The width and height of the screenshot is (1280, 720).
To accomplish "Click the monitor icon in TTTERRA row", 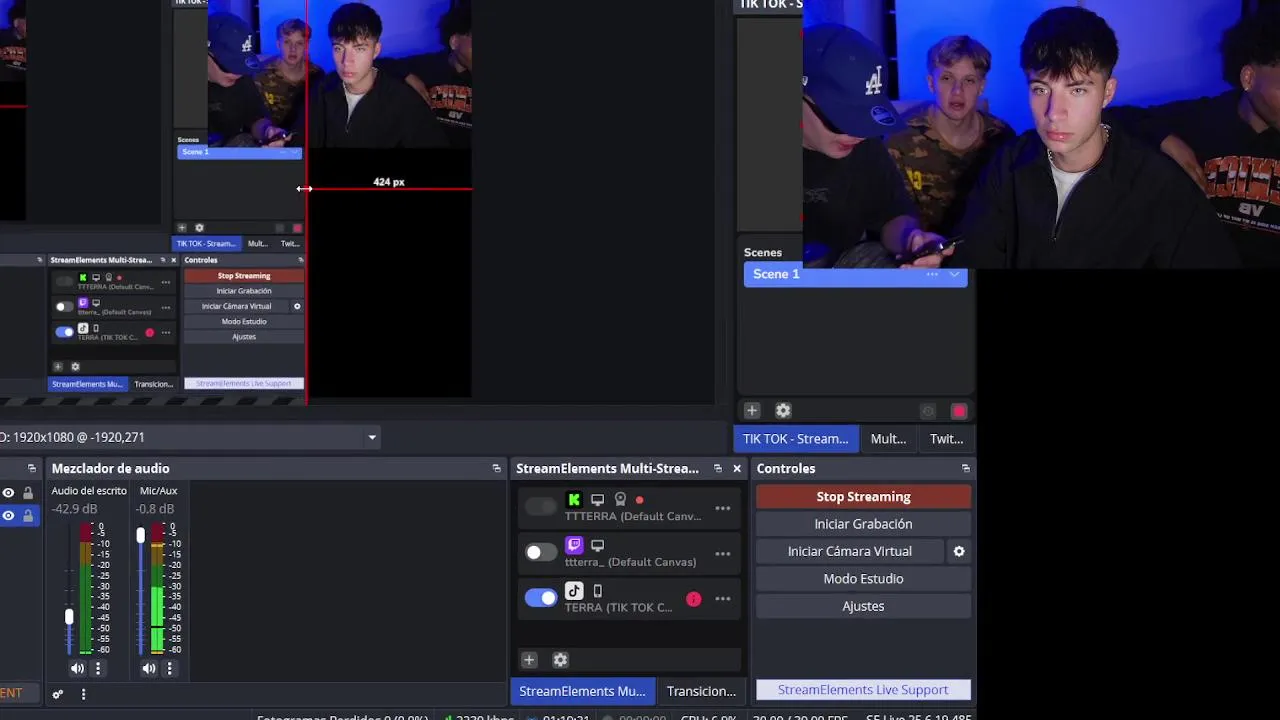I will click(597, 499).
